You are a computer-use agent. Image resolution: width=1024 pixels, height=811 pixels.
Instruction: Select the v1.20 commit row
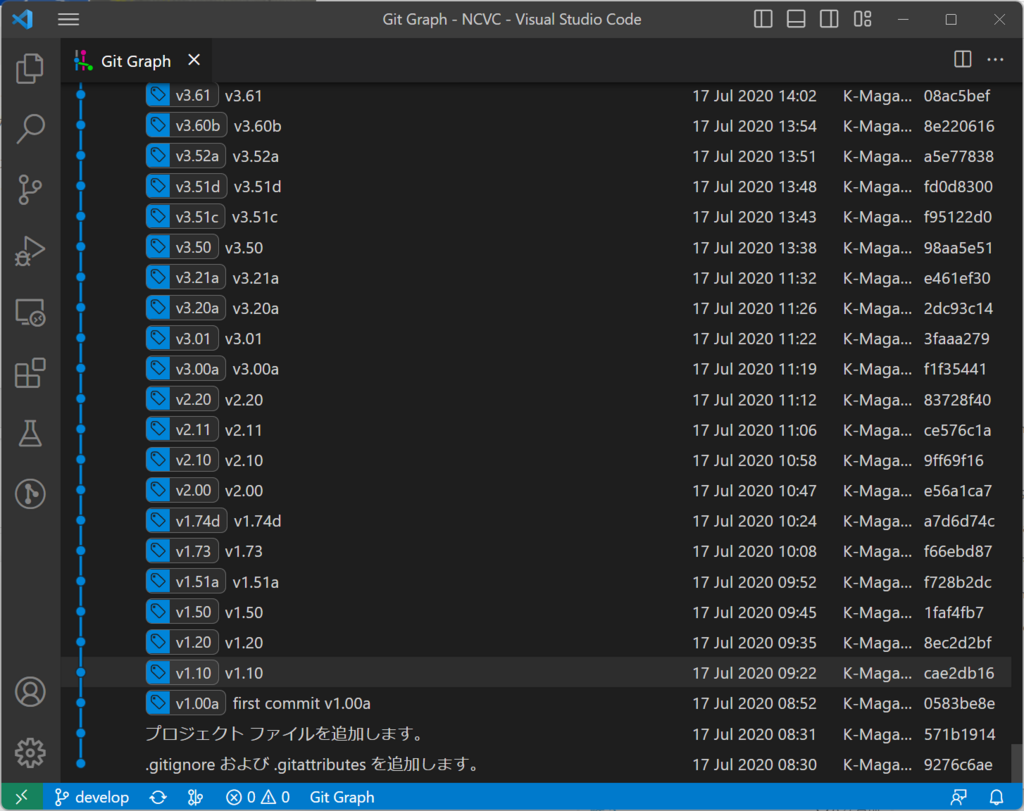[537, 643]
